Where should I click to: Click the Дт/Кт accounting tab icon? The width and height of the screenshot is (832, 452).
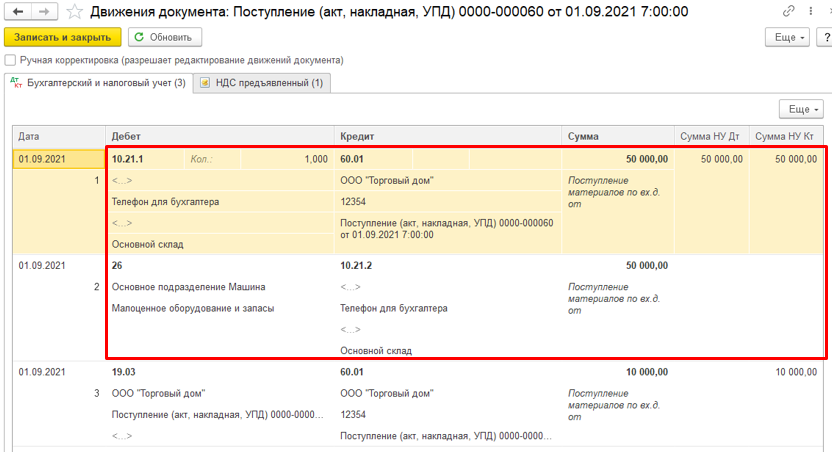(x=15, y=83)
